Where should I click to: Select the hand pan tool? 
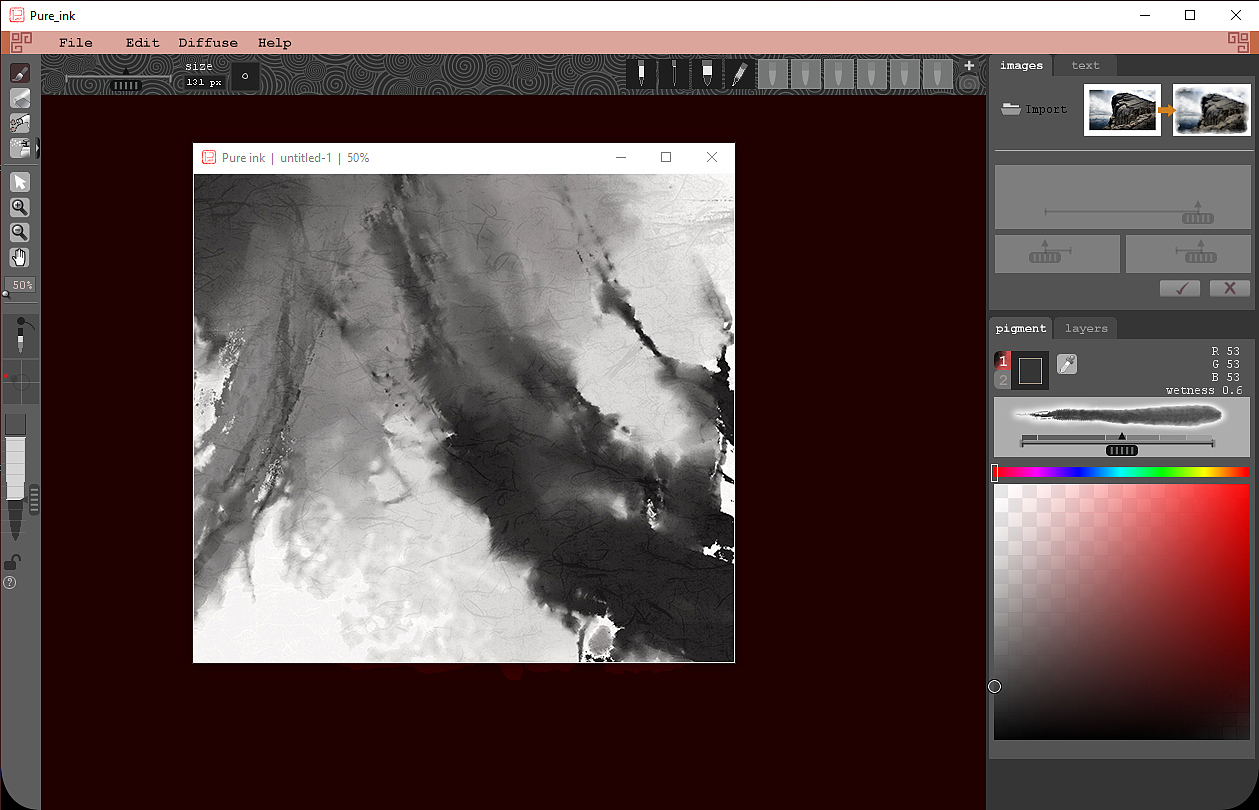19,257
